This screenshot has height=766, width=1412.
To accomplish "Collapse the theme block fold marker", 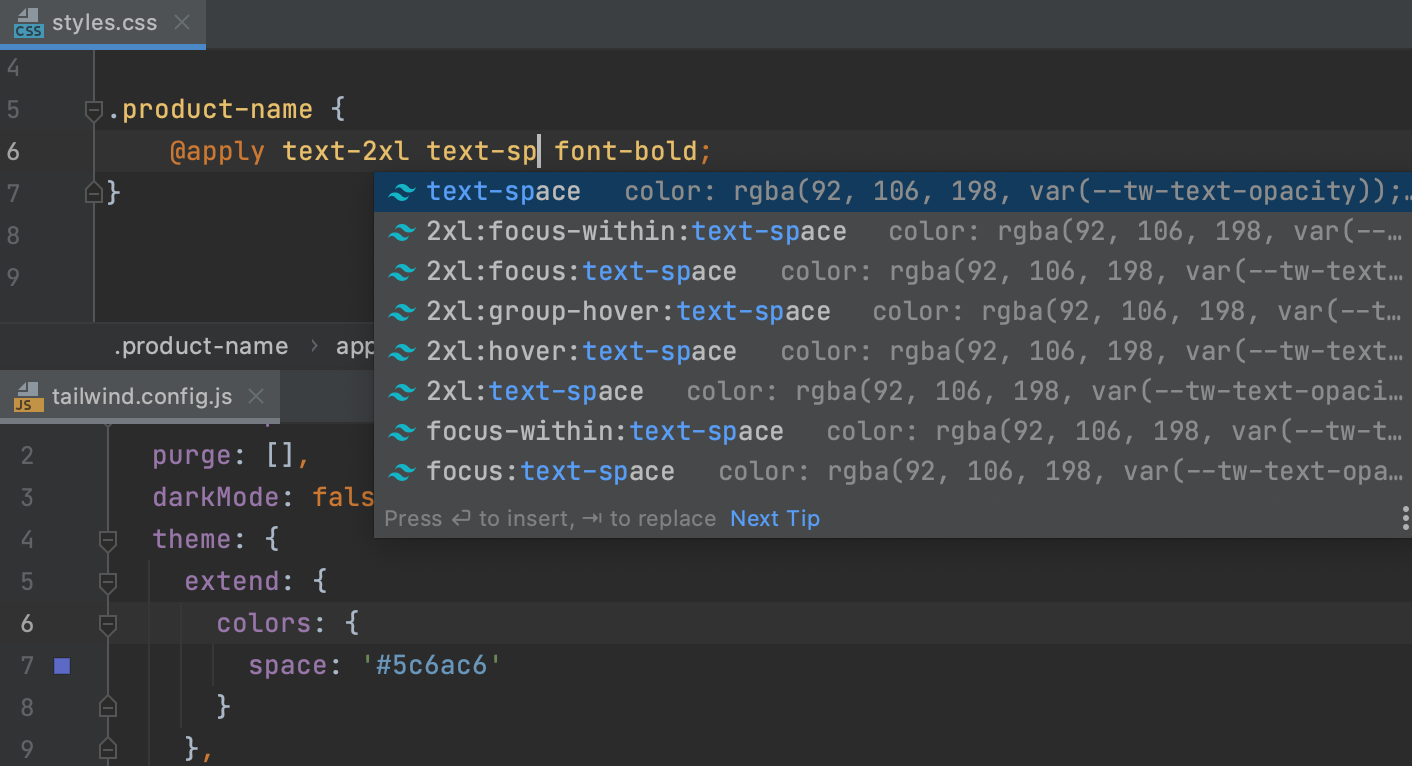I will [109, 540].
